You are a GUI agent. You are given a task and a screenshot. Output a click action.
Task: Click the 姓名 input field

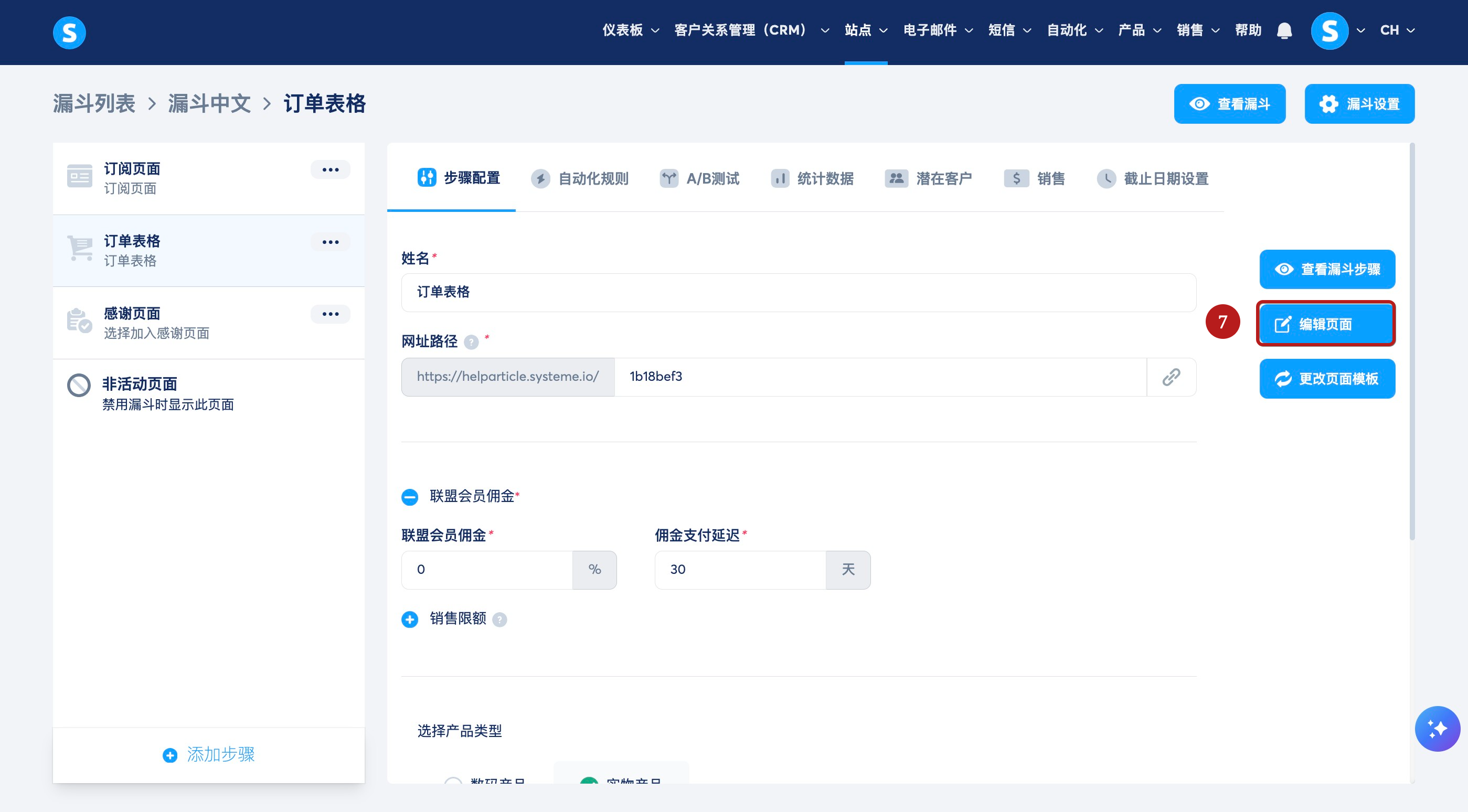[798, 292]
